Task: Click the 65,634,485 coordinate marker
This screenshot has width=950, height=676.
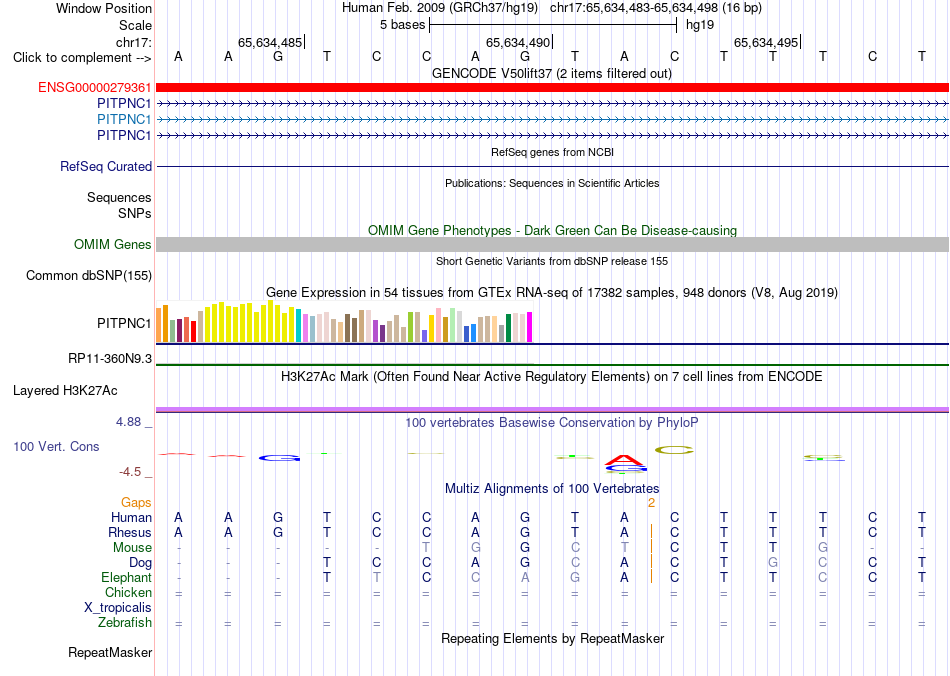Action: pos(270,42)
